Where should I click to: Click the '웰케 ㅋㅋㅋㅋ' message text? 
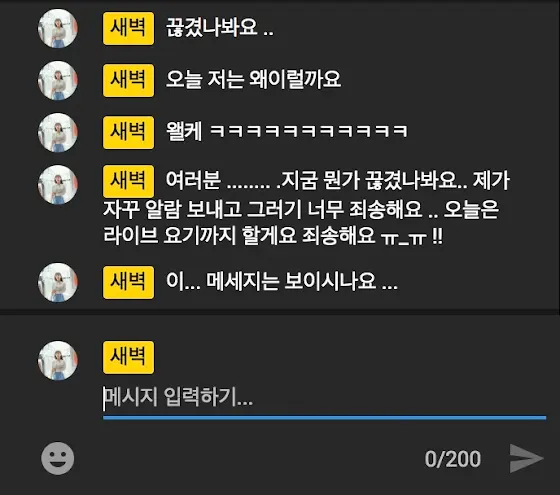click(x=287, y=131)
